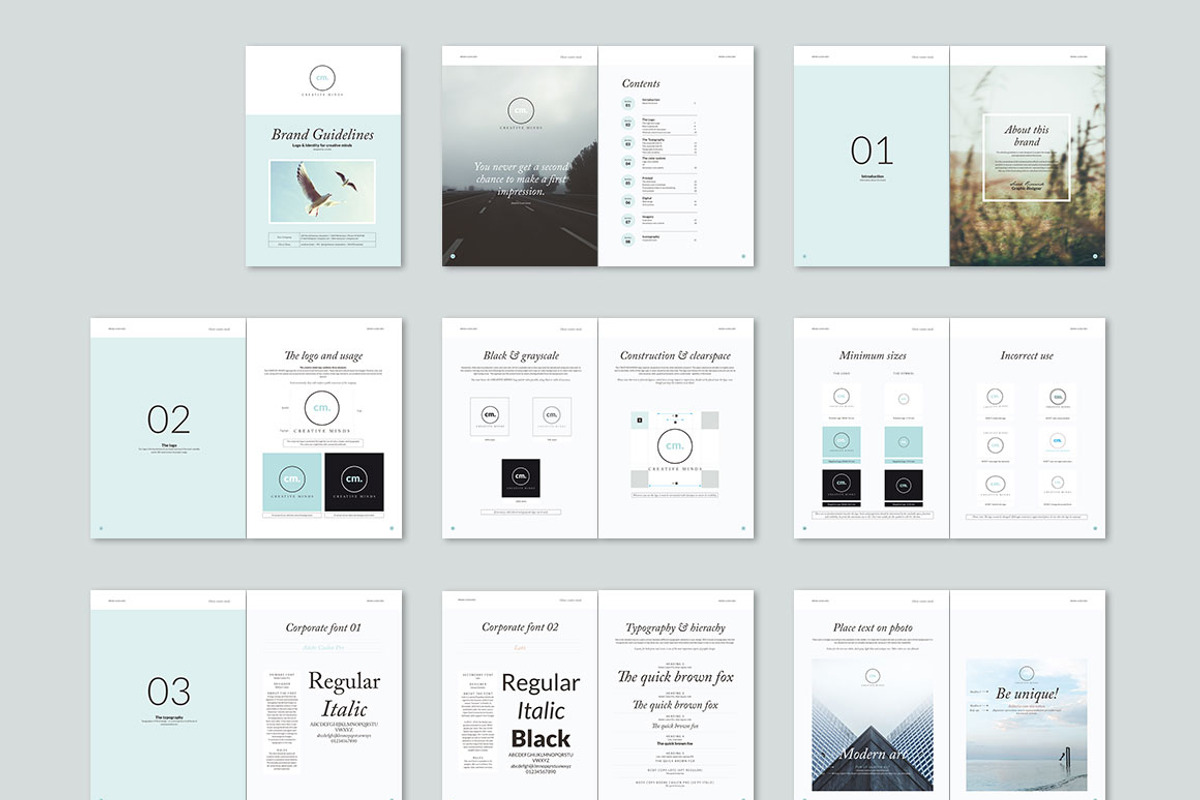The image size is (1200, 800).
Task: Click the 'Digital' entry in Contents
Action: [646, 198]
